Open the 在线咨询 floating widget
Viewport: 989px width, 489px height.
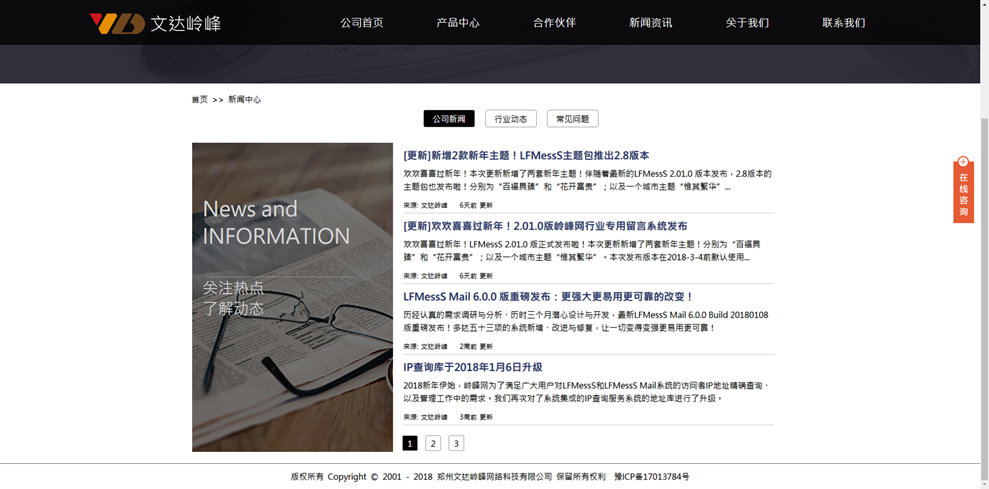pyautogui.click(x=963, y=189)
